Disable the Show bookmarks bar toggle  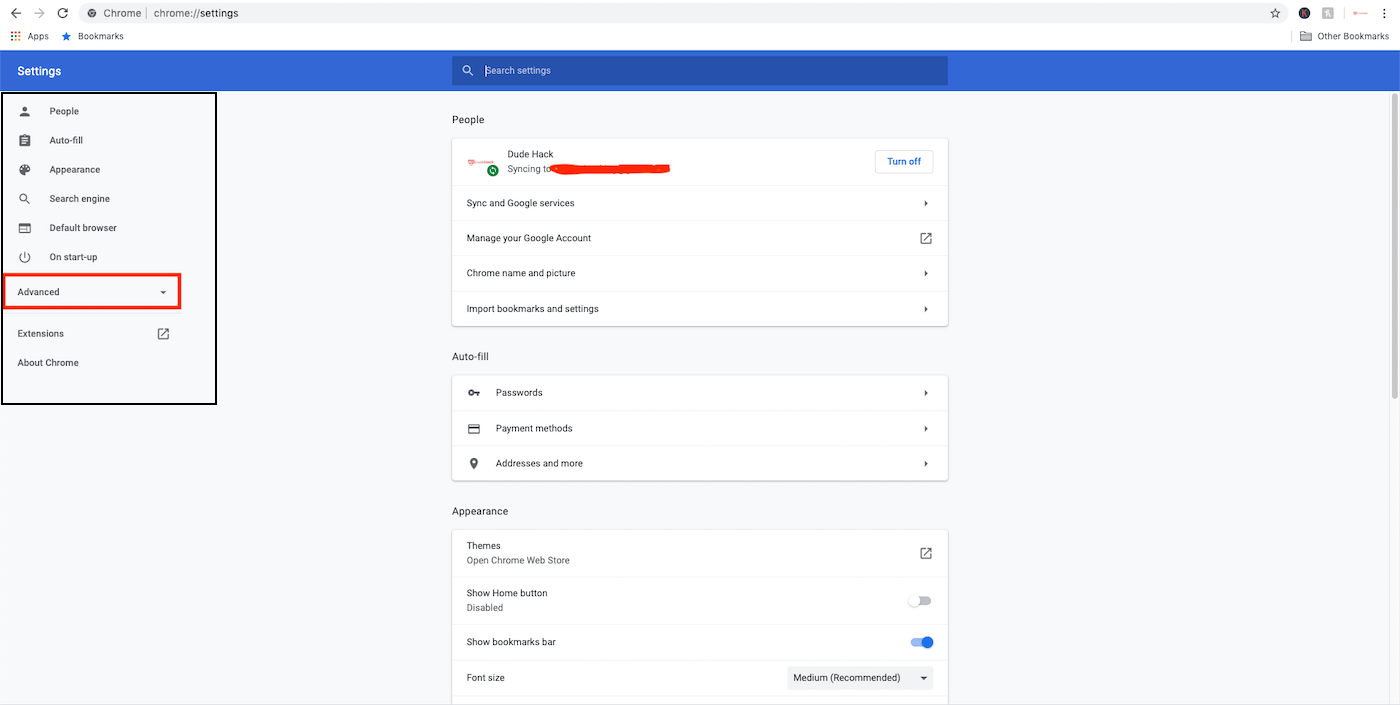coord(922,642)
